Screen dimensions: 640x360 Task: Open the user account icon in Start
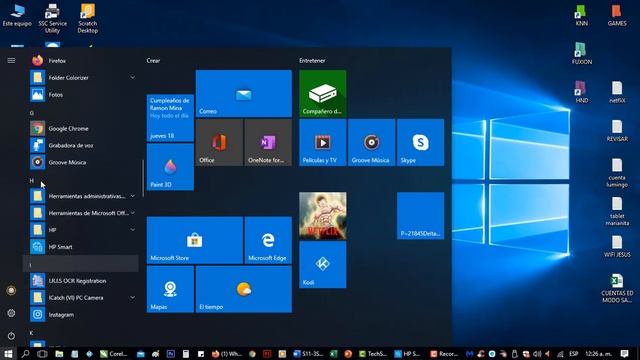tap(11, 290)
